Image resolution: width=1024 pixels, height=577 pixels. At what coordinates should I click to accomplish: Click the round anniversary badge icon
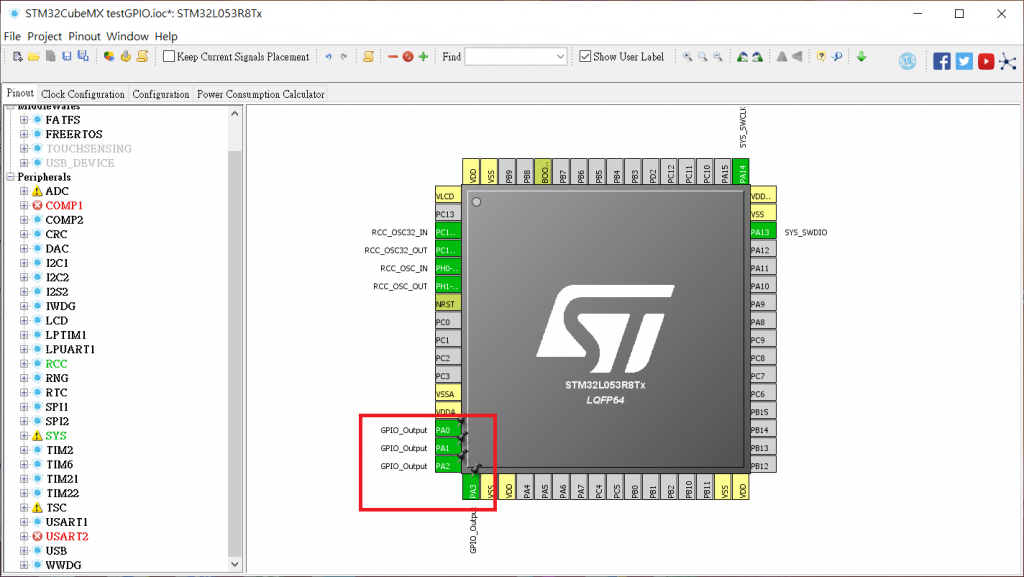pos(907,61)
